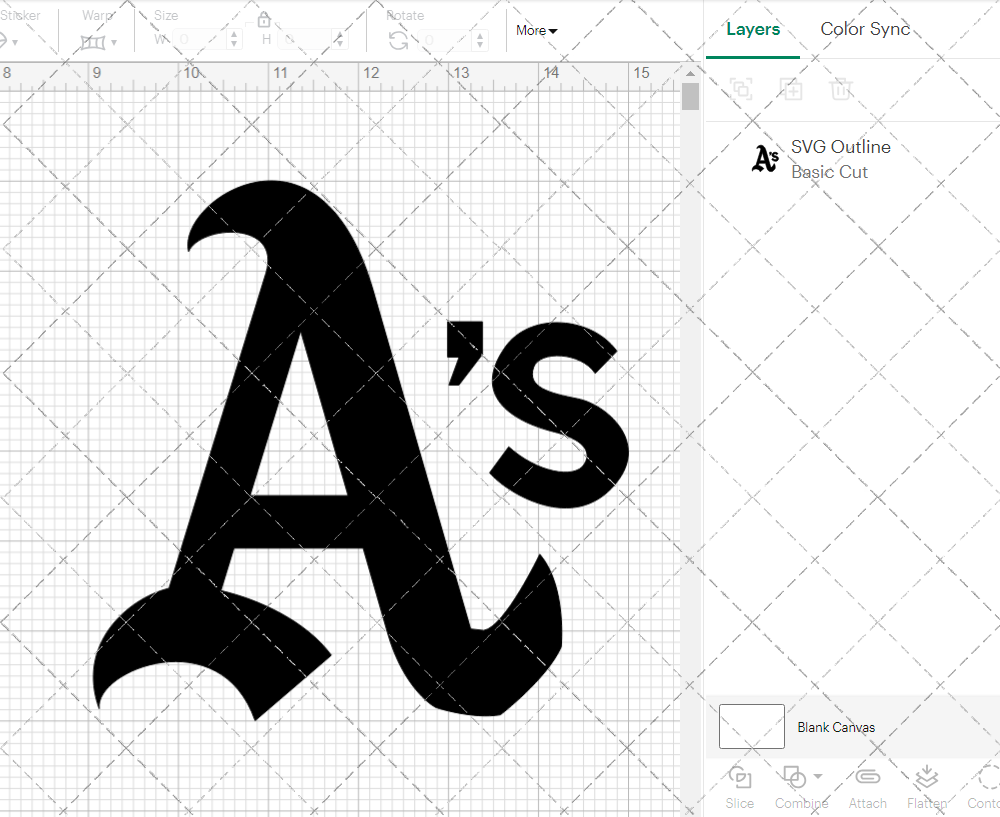Select the A's logo on canvas
This screenshot has height=817, width=1000.
tap(361, 449)
